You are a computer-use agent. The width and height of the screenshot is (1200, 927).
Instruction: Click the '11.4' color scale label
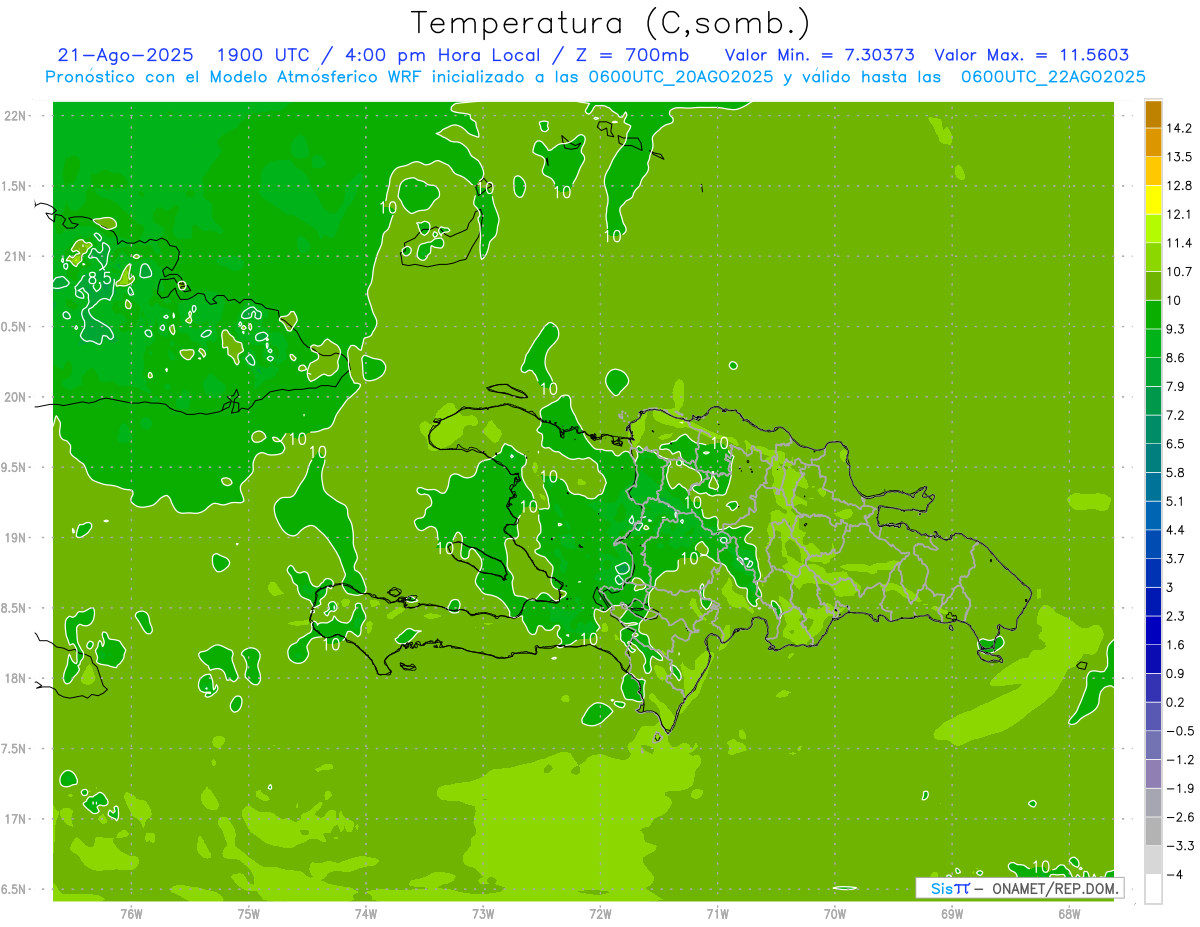pos(1180,243)
